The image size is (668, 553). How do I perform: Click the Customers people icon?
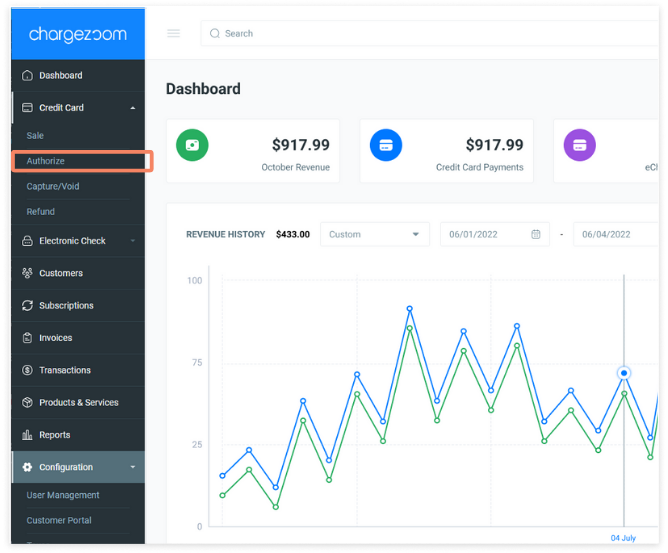tap(27, 273)
